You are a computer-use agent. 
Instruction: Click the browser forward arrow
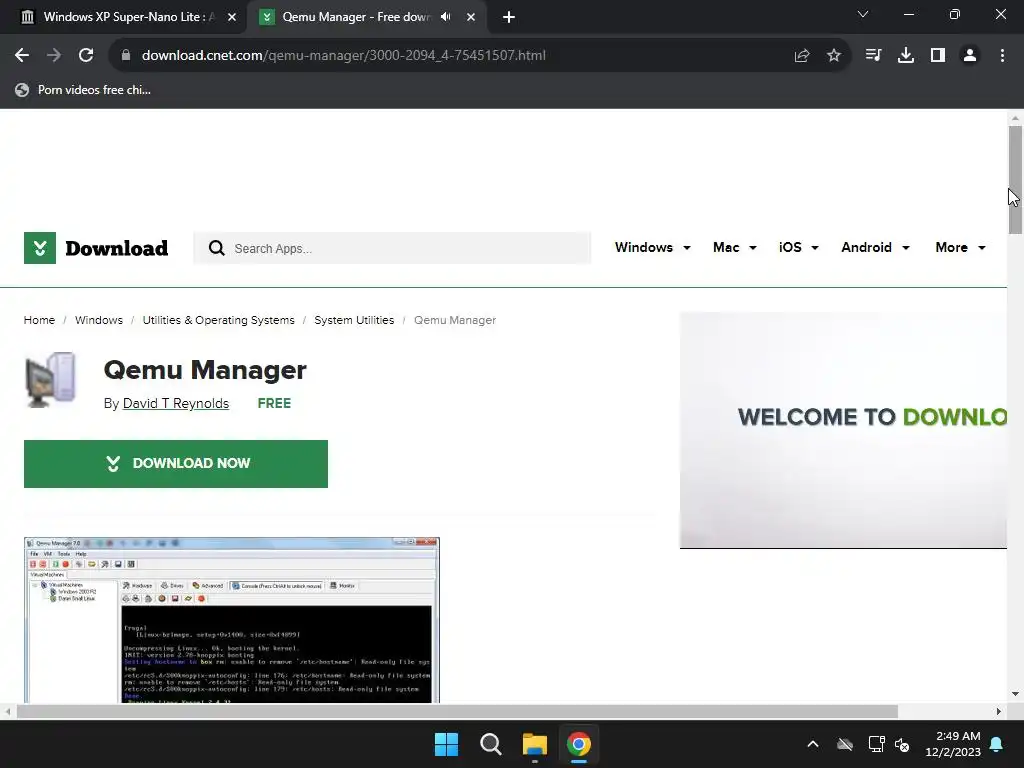54,56
